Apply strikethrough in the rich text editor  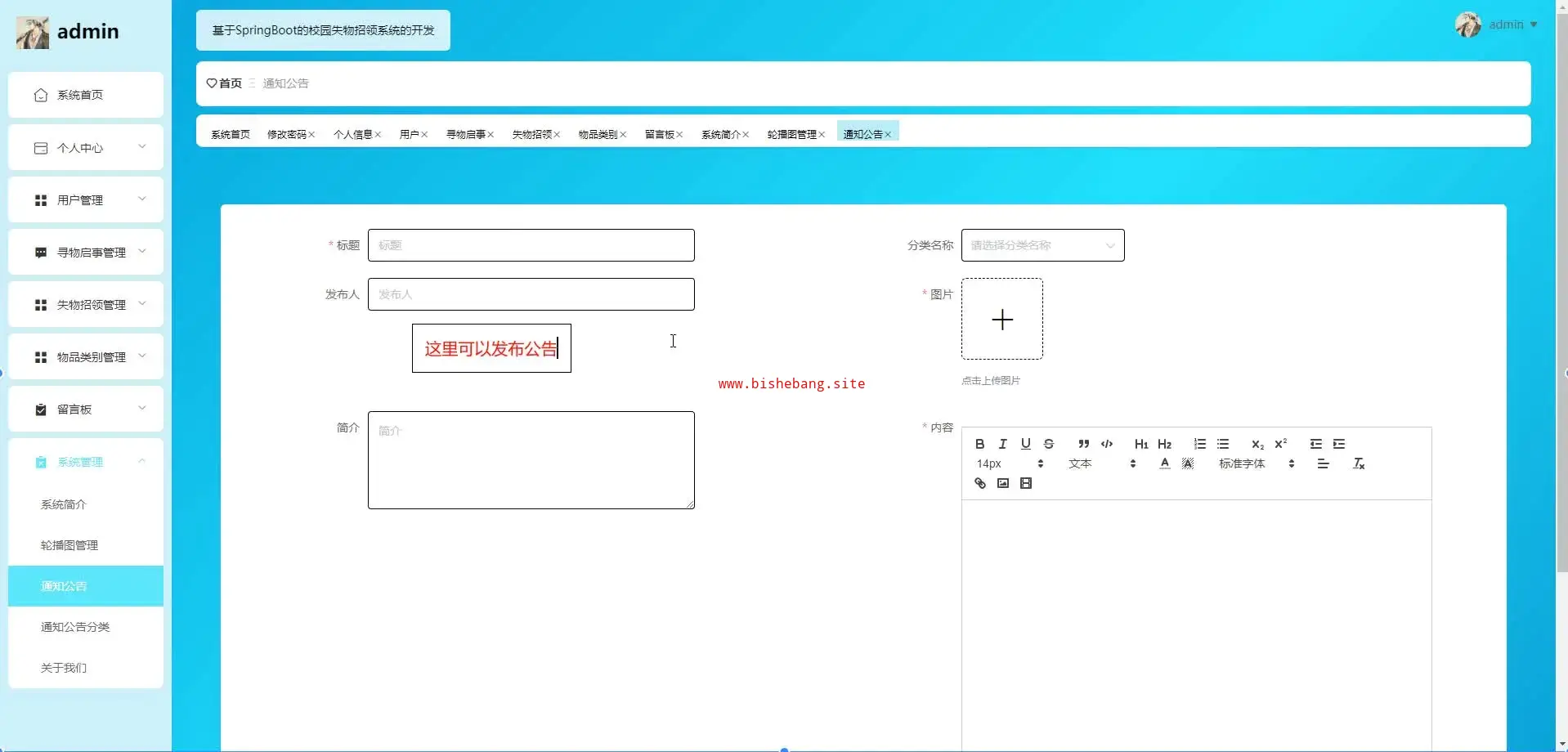click(x=1049, y=444)
